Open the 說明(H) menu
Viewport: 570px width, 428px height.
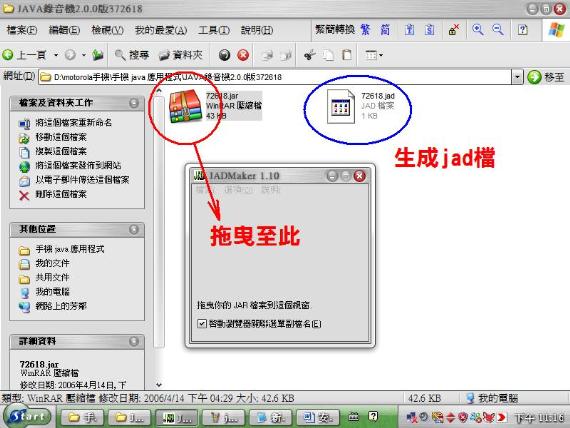point(257,30)
